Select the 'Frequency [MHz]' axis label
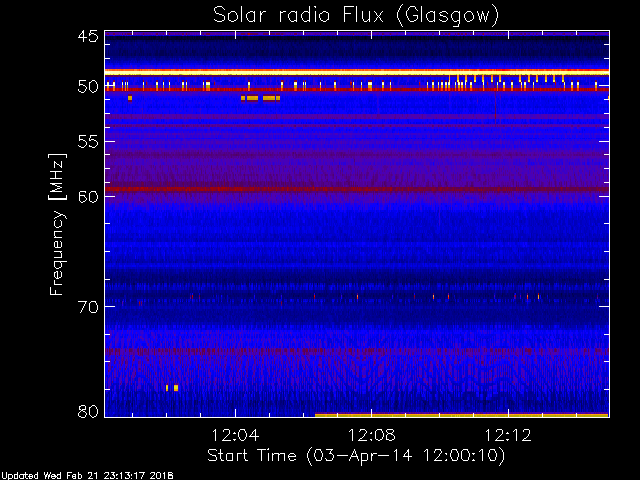The height and width of the screenshot is (480, 640). (x=57, y=224)
